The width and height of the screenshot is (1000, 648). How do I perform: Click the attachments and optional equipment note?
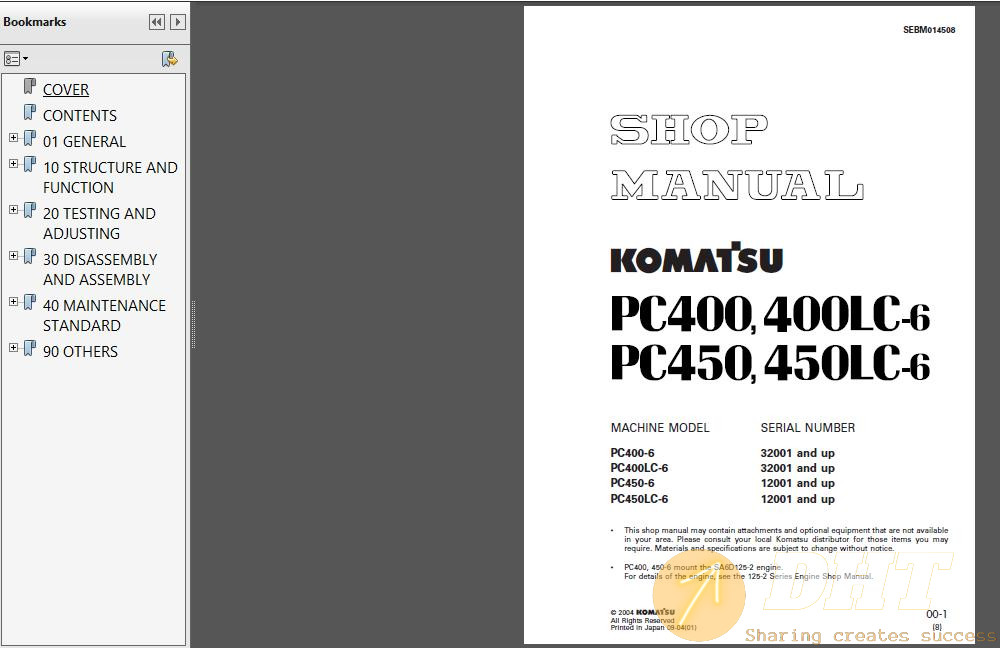tap(786, 539)
